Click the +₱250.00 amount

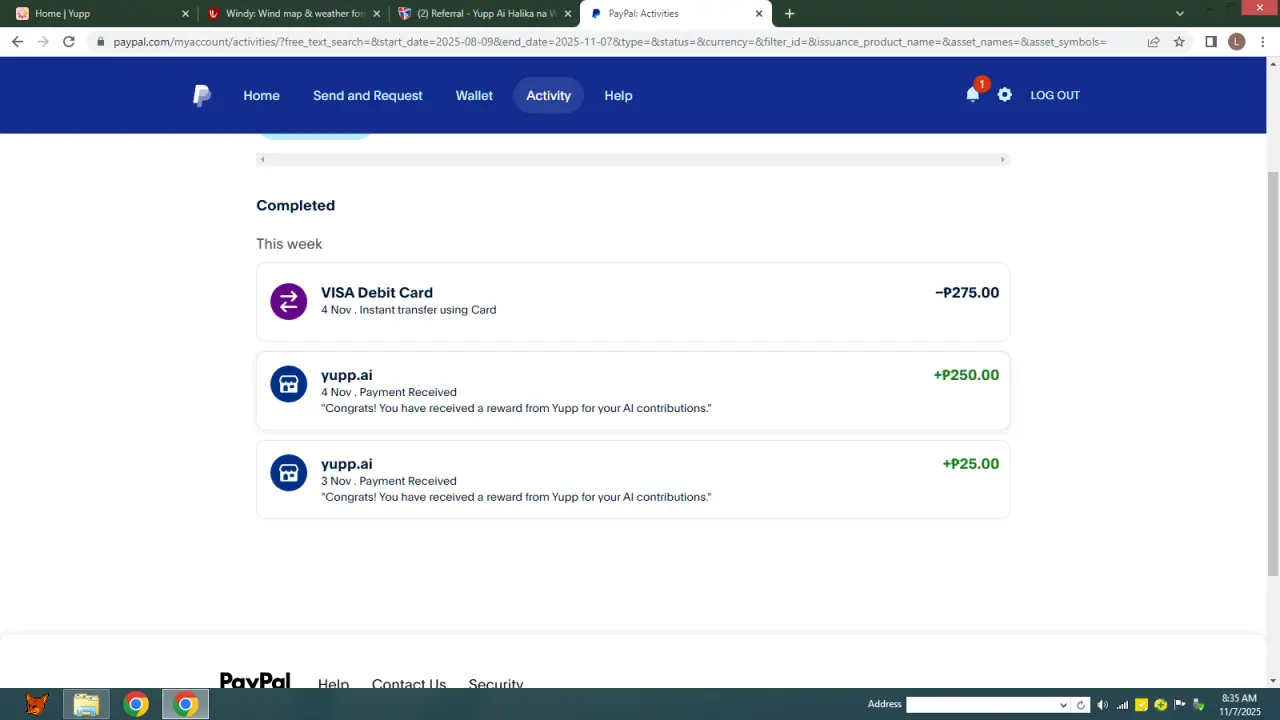pyautogui.click(x=966, y=375)
